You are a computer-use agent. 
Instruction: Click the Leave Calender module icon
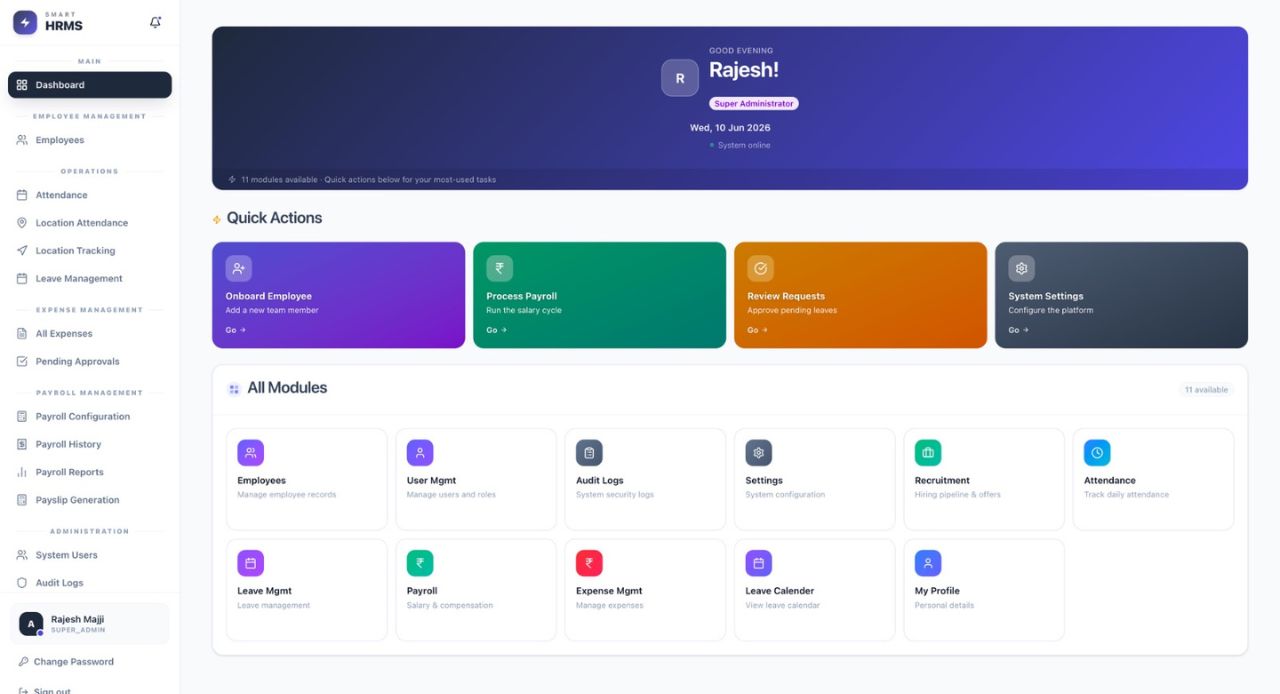click(759, 563)
